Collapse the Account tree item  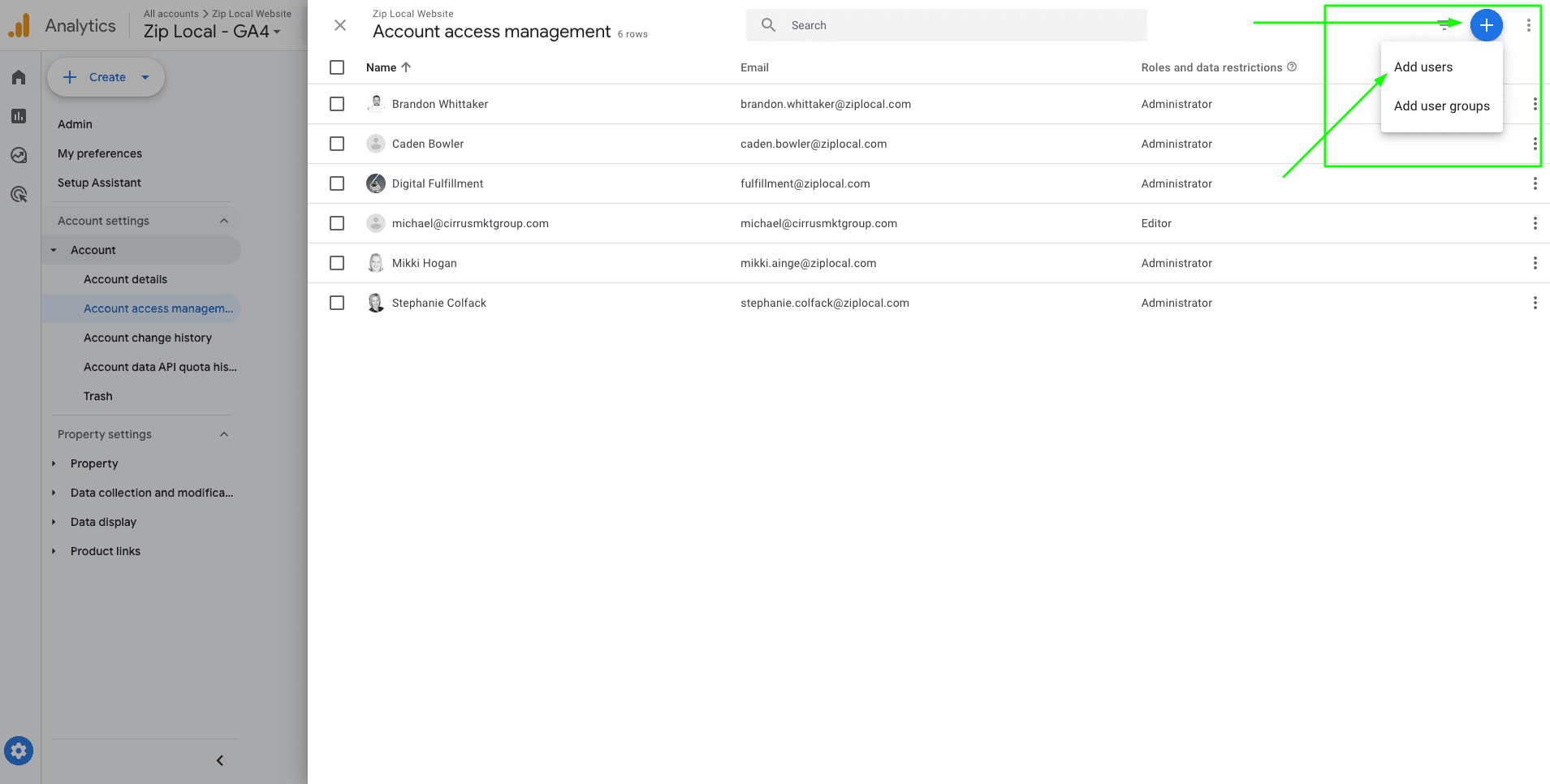[x=54, y=250]
